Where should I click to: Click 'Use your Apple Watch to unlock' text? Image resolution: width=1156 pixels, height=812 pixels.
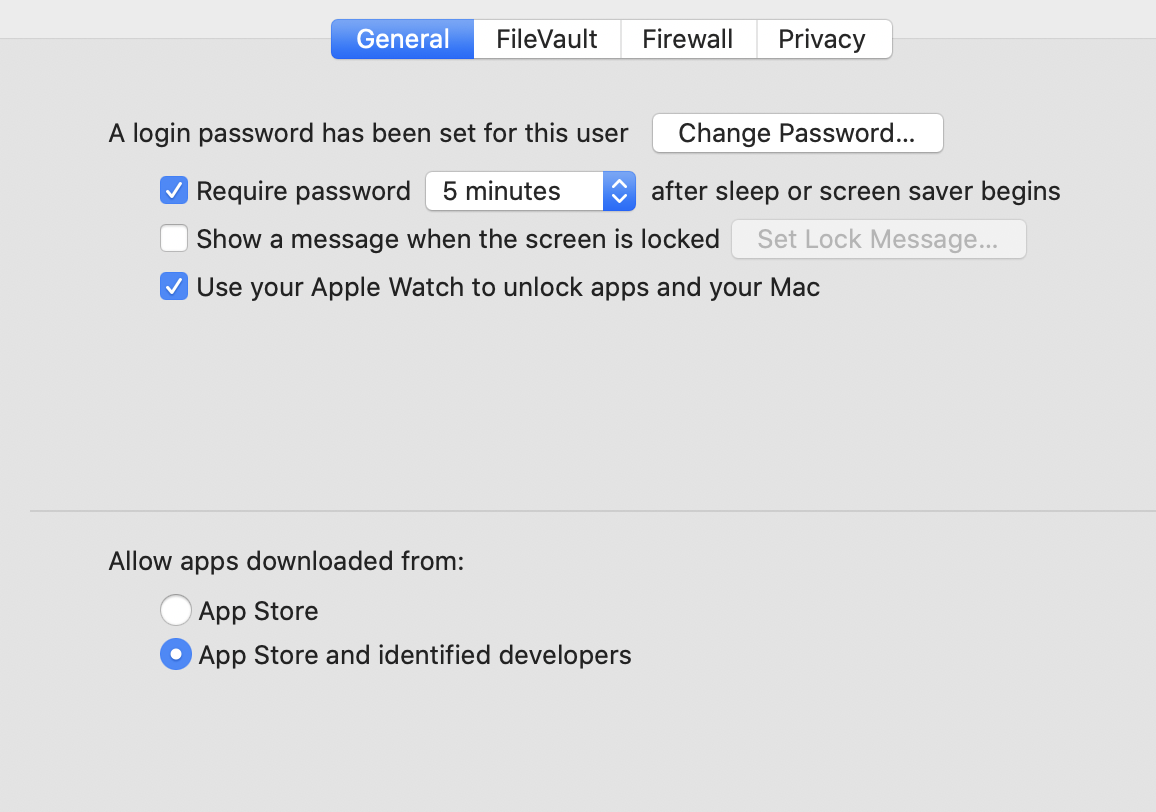tap(508, 287)
